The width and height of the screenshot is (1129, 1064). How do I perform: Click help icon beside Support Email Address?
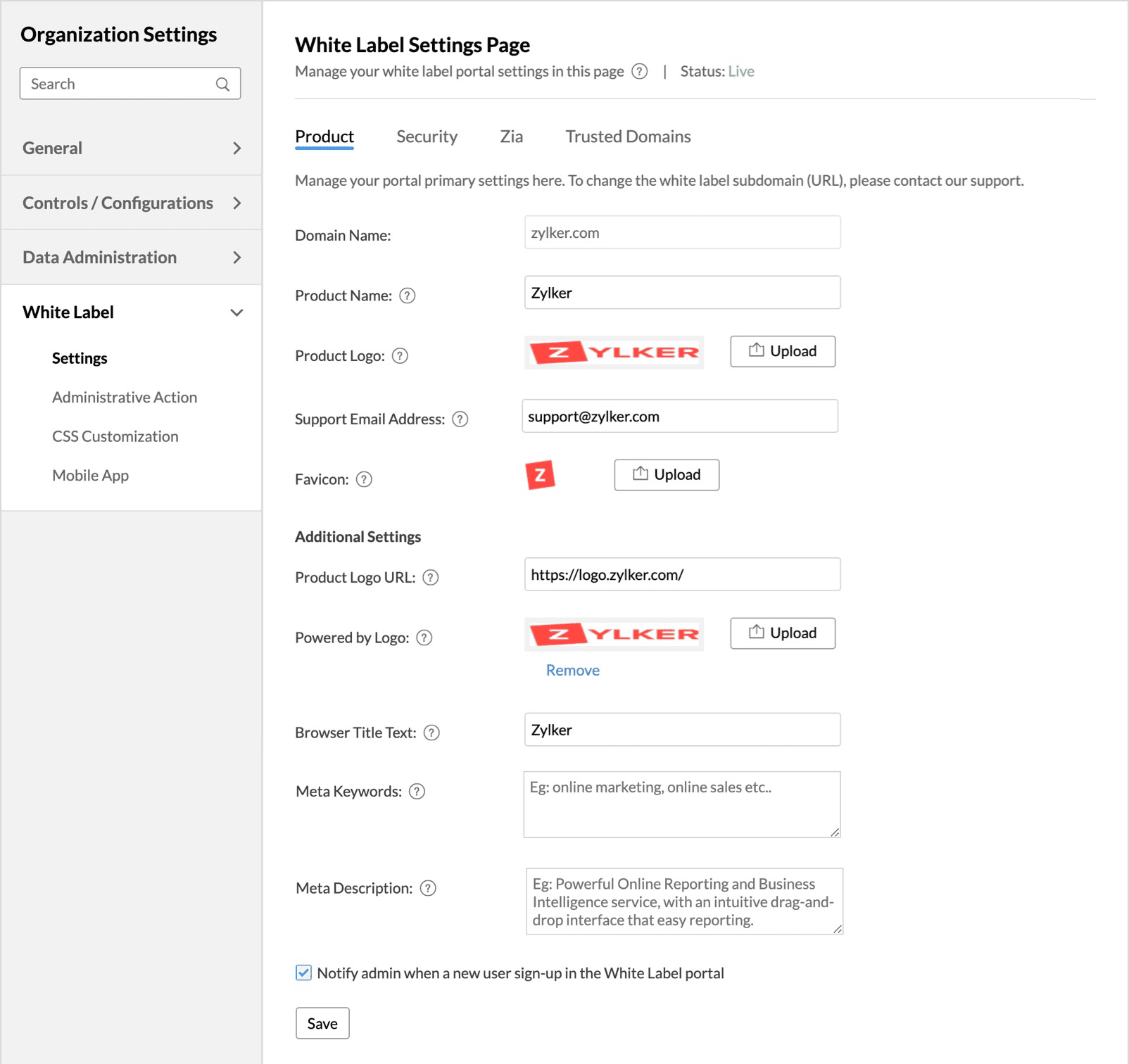(460, 419)
